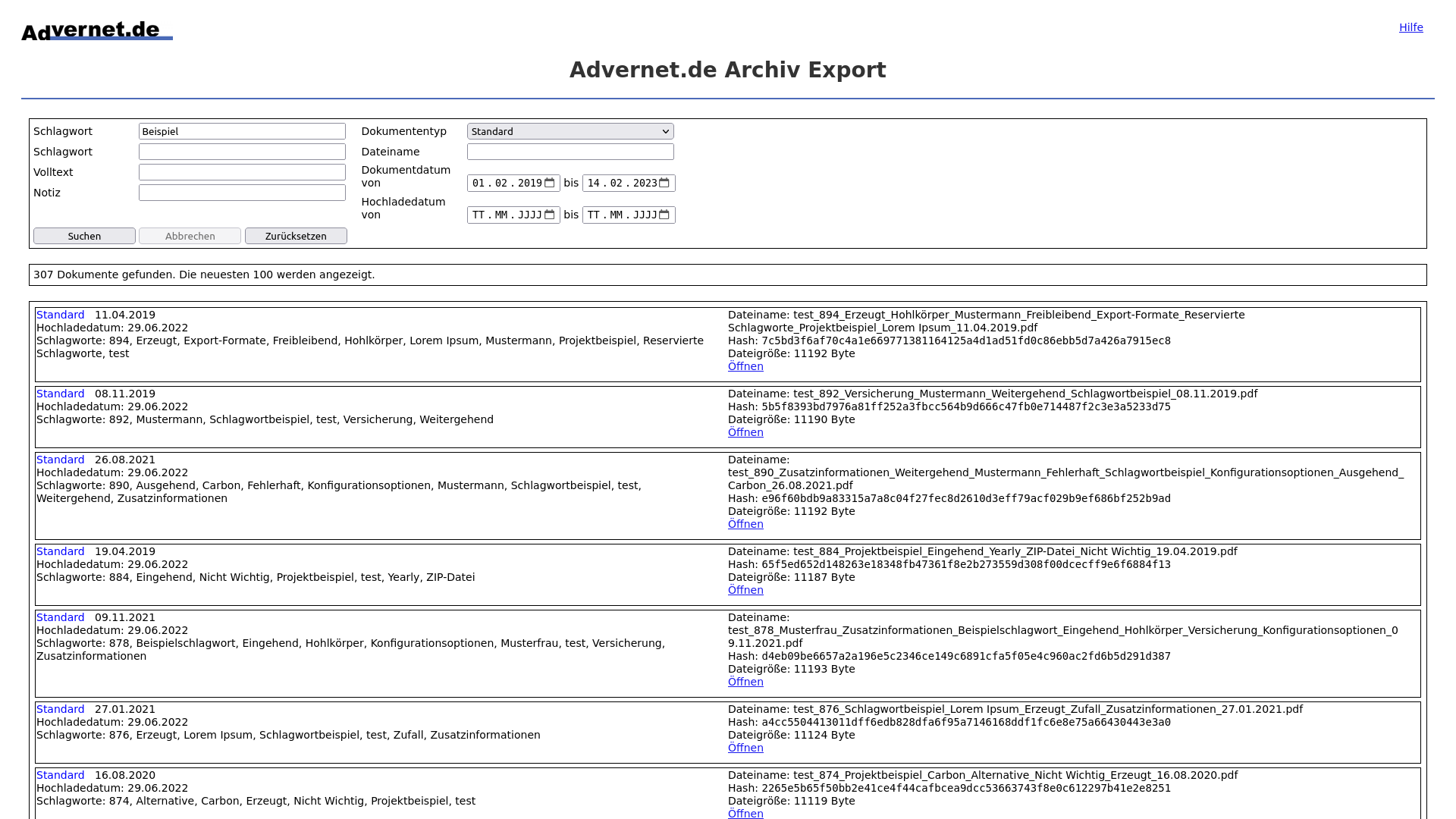This screenshot has width=1456, height=819.
Task: Click the test_884 Dateiname text
Action: (x=983, y=551)
